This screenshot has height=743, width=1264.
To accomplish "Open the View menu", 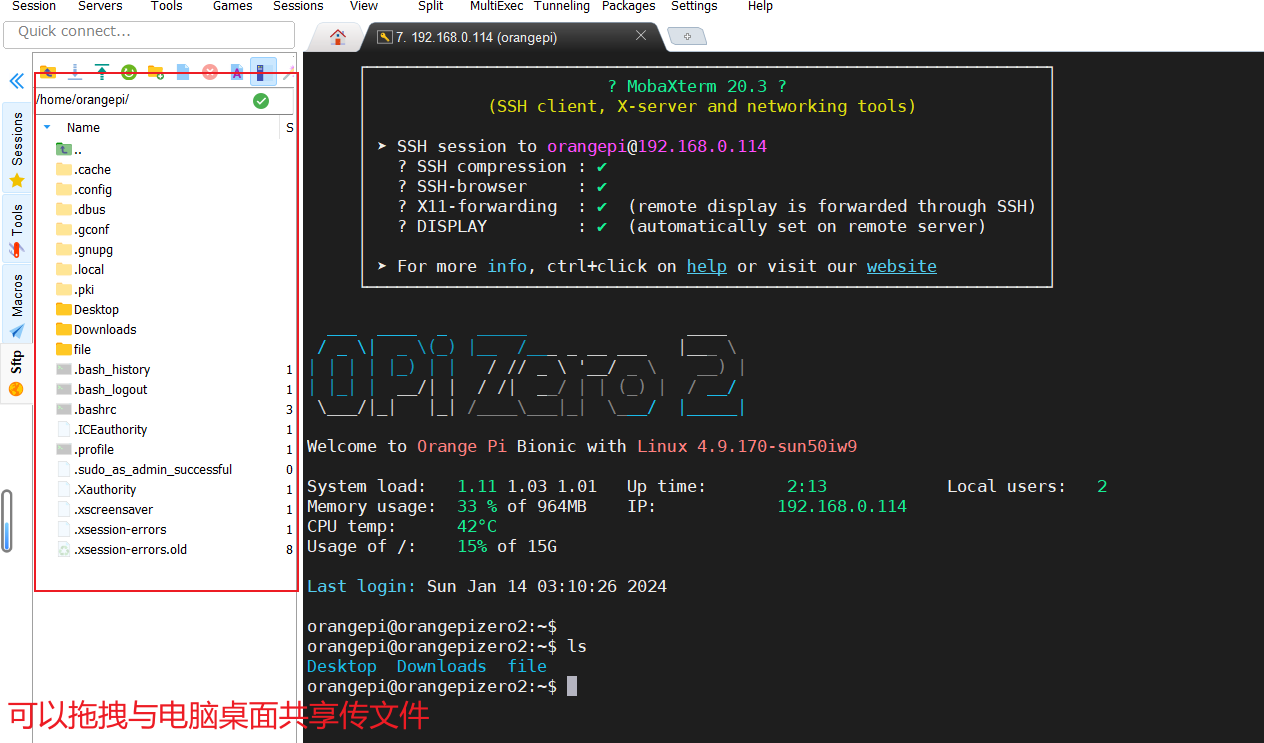I will coord(364,6).
